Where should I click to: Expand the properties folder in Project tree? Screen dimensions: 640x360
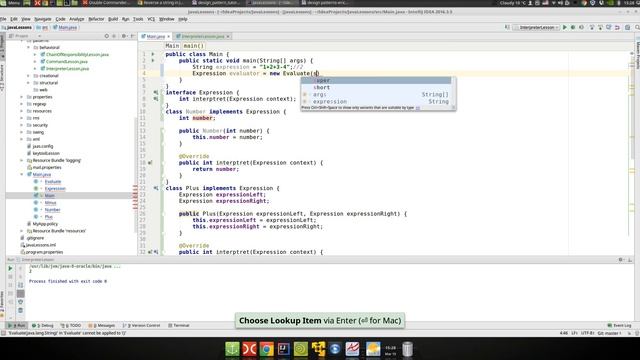point(22,97)
